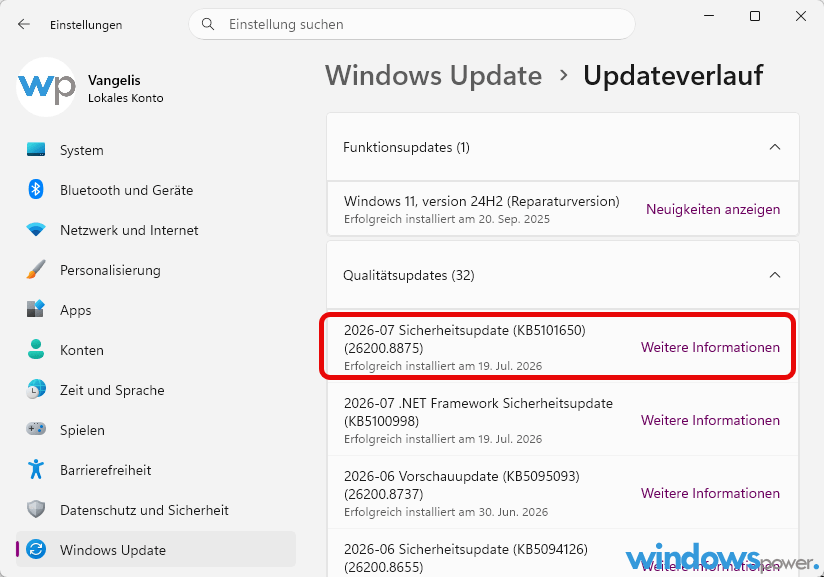Open Weitere Informationen for KB5100998

[x=710, y=420]
